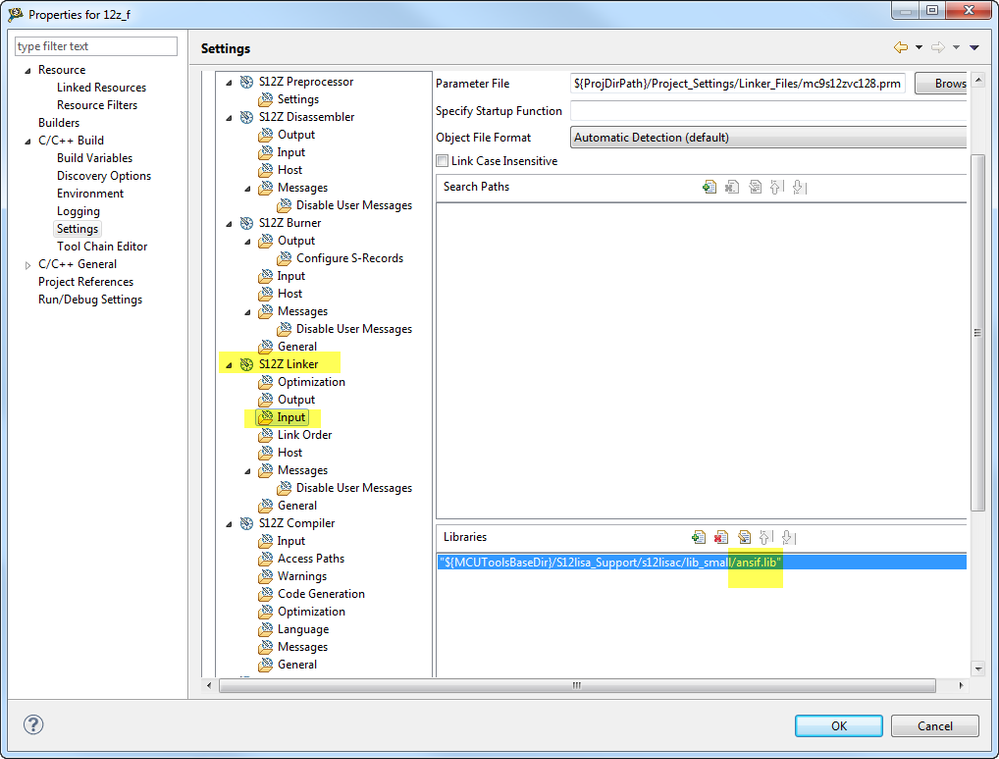Collapse Messages under S12Z Linker

coord(248,471)
